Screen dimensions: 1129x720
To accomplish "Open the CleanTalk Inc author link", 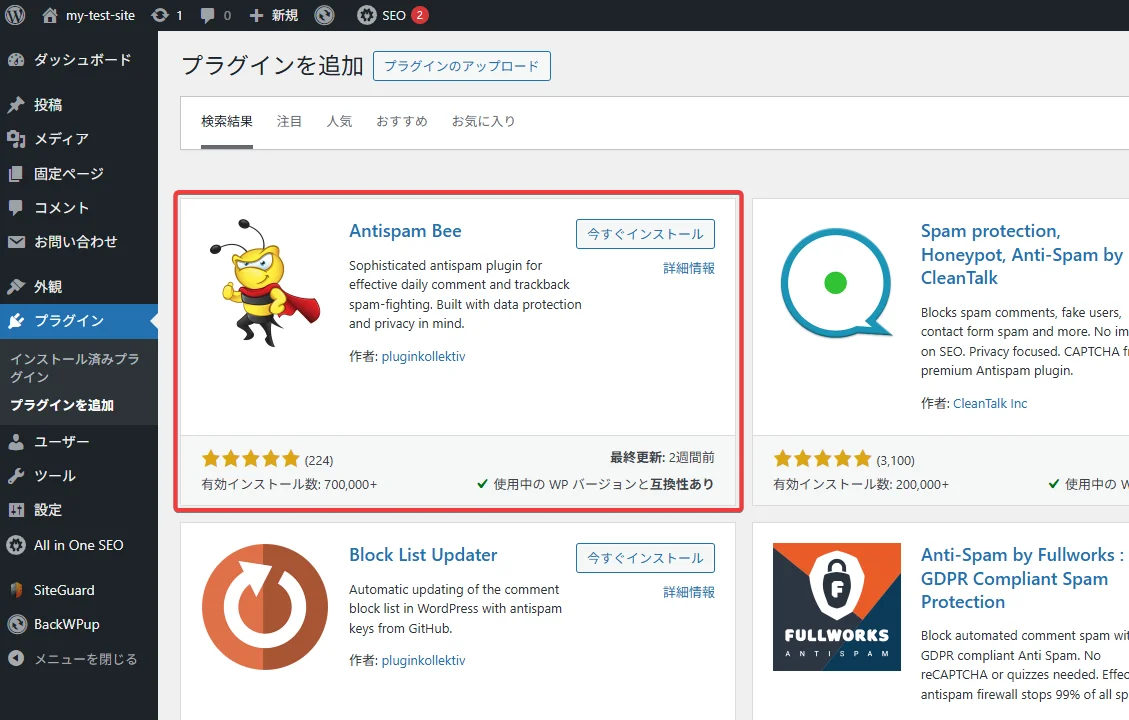I will tap(990, 404).
